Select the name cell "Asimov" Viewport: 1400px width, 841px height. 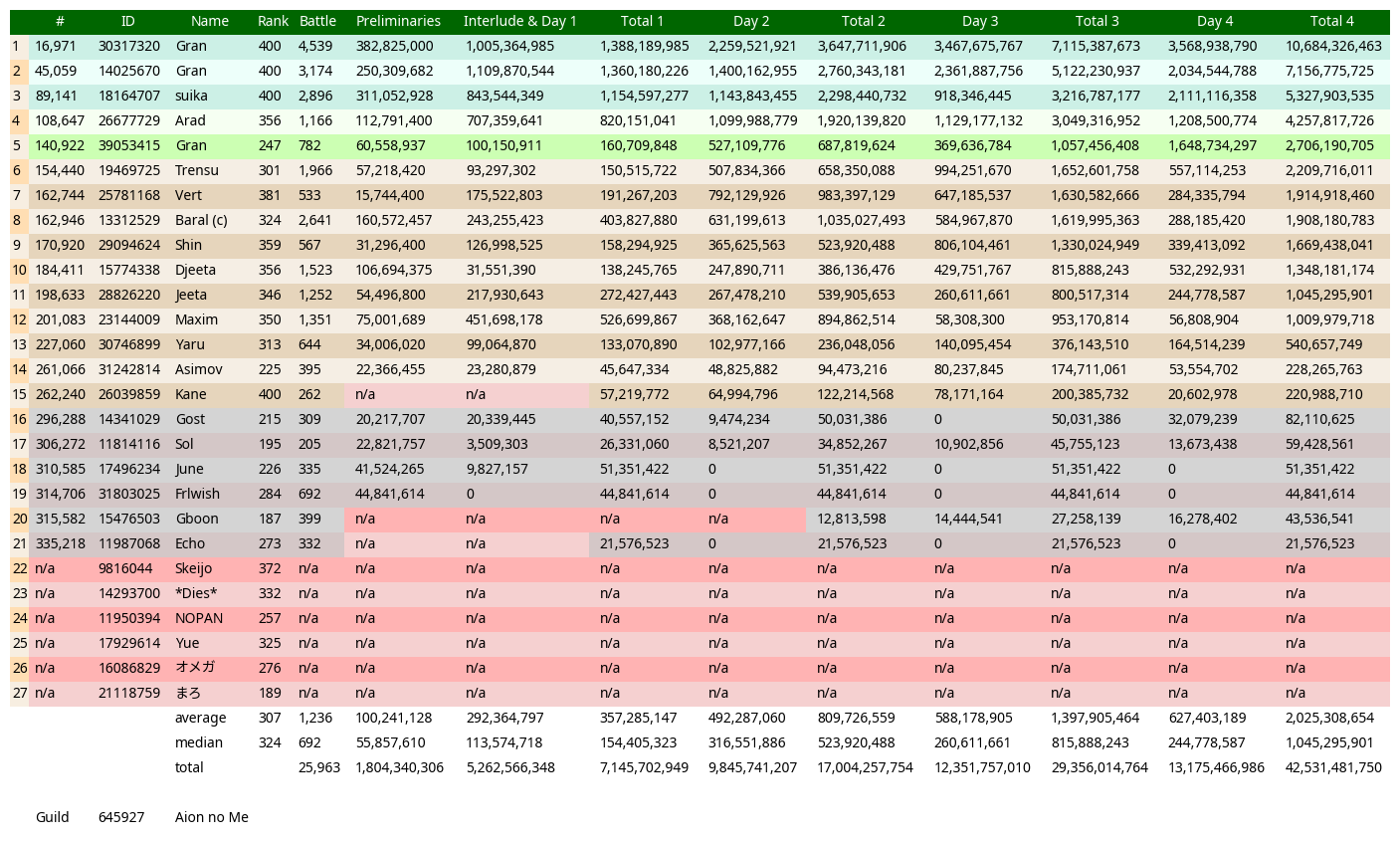click(198, 369)
